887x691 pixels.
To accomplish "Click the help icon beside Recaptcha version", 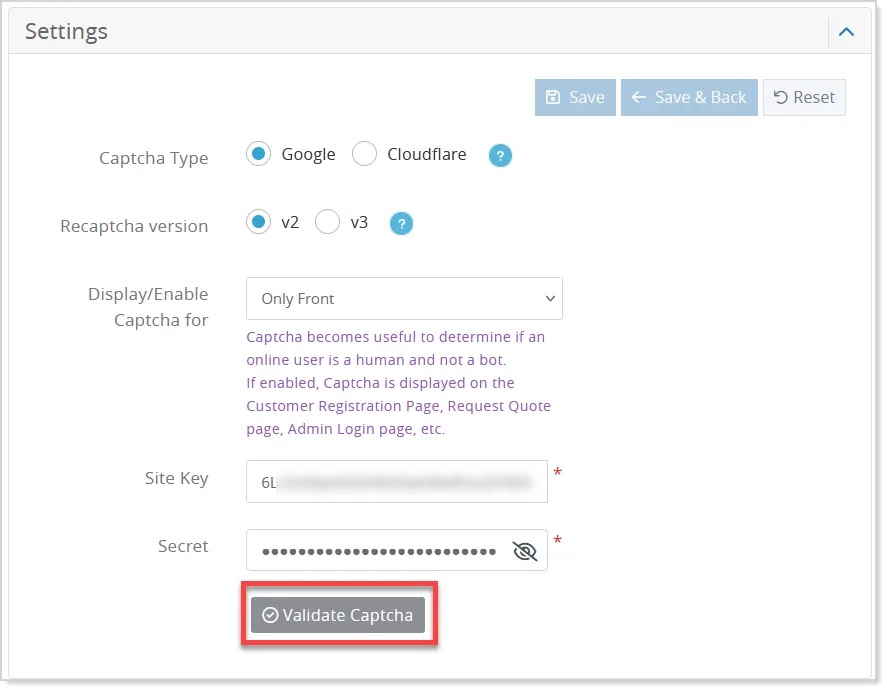I will tap(401, 223).
